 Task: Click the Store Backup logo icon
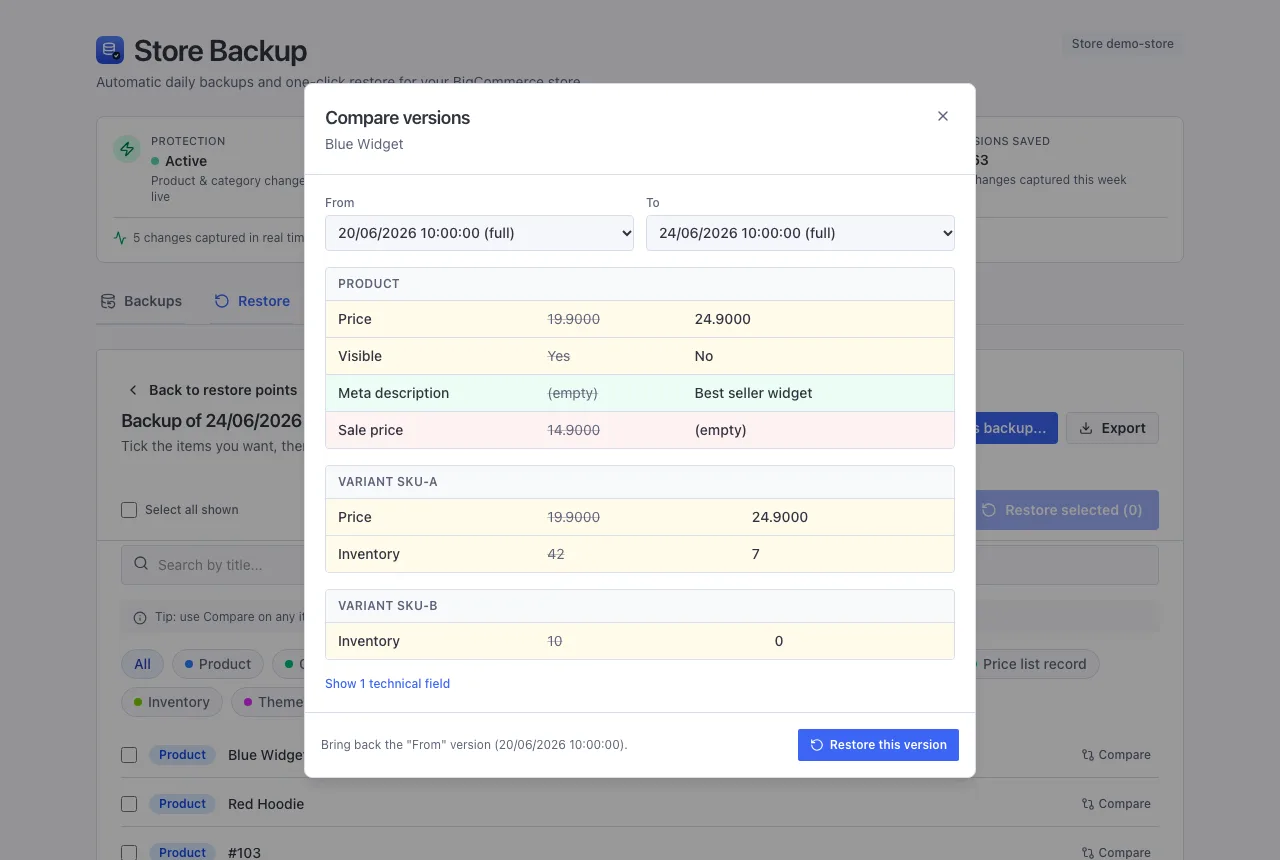click(110, 50)
